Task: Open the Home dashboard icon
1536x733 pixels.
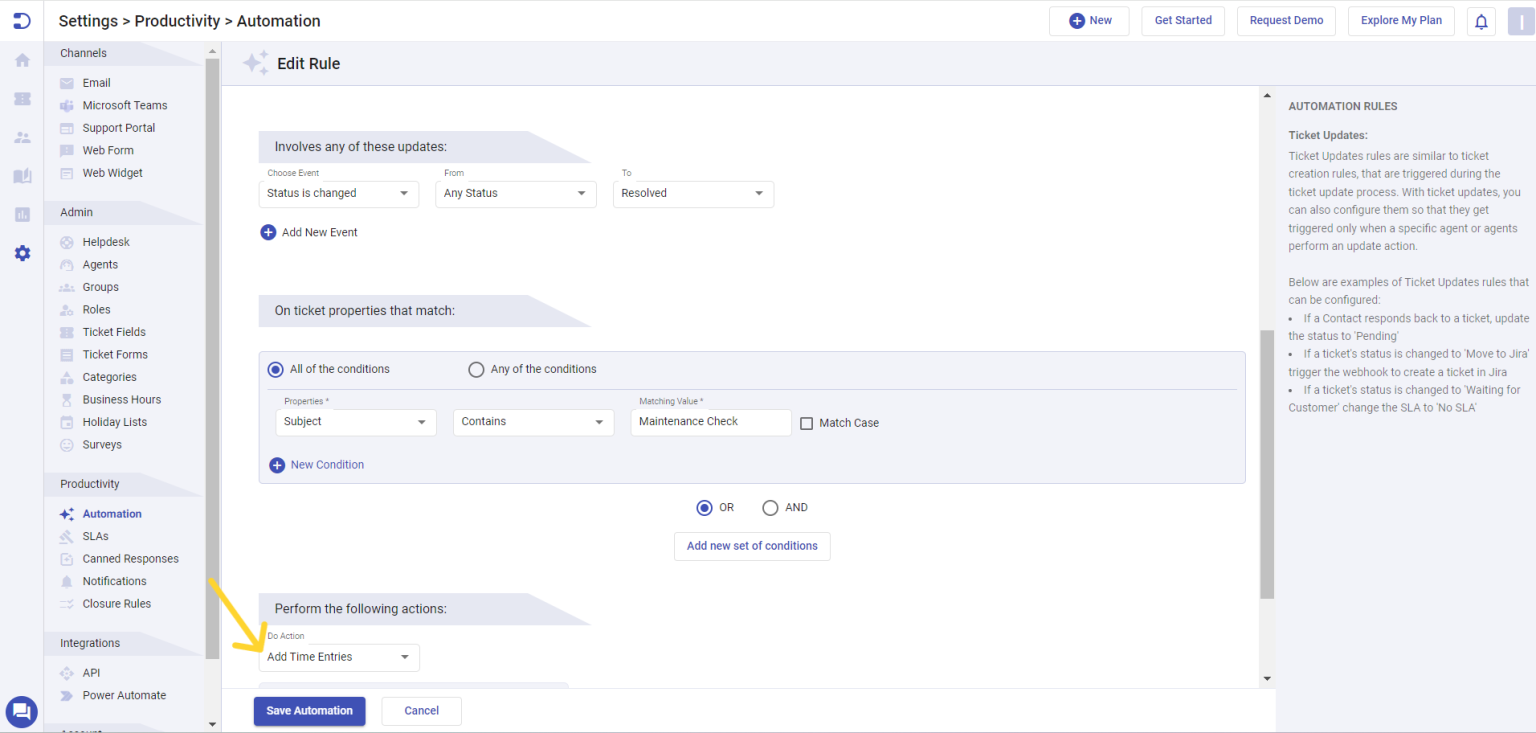Action: point(21,60)
